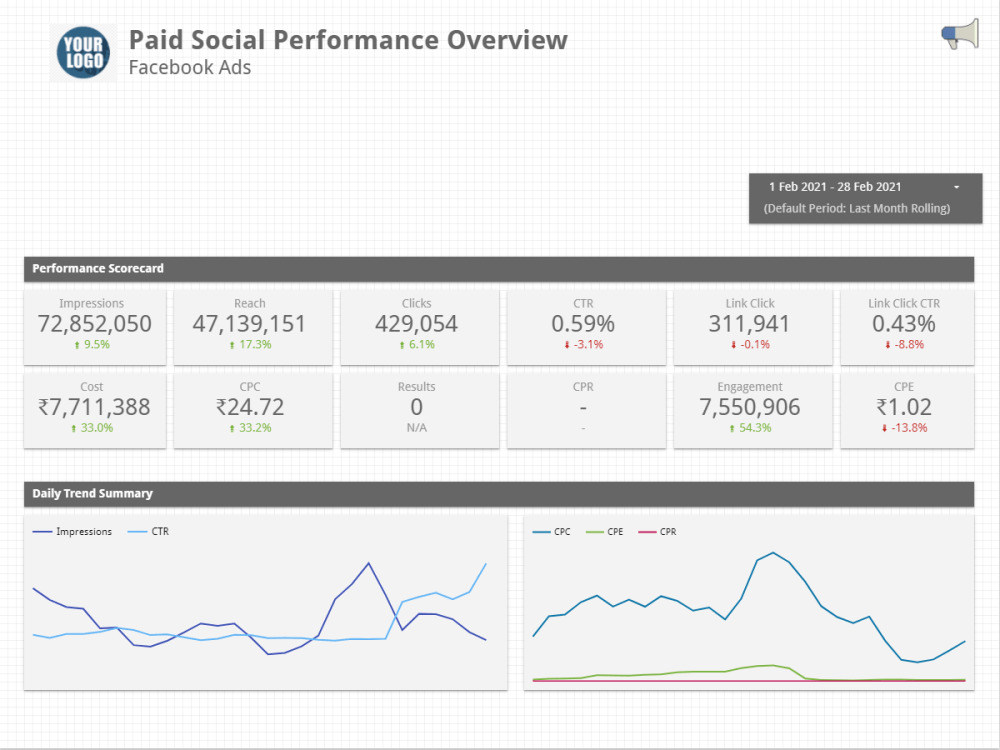Image resolution: width=1000 pixels, height=750 pixels.
Task: Expand the 1 Feb - 28 Feb period selector arrow
Action: pyautogui.click(x=956, y=187)
